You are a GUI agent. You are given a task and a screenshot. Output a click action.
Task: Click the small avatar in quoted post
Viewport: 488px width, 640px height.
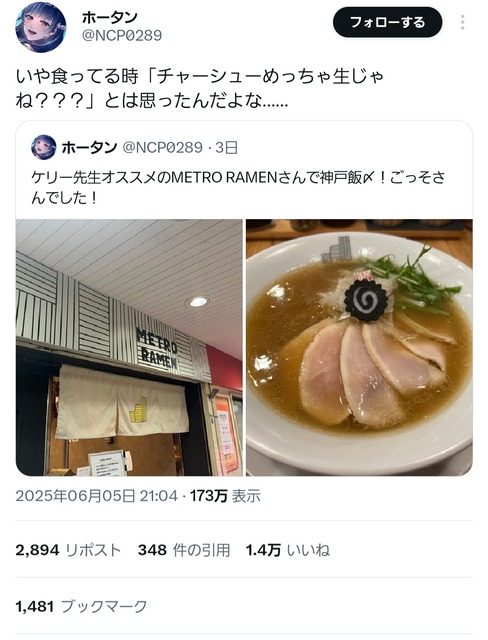point(44,147)
